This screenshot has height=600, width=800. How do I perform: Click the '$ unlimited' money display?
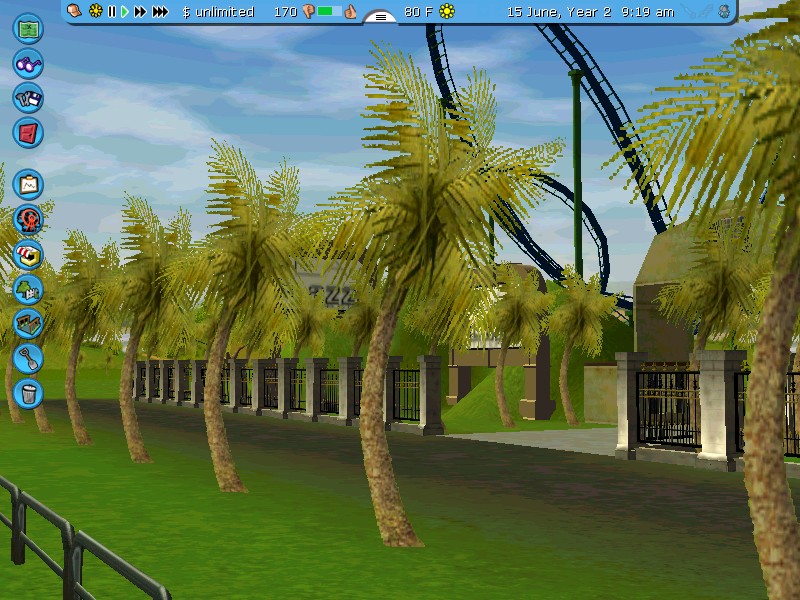point(218,12)
